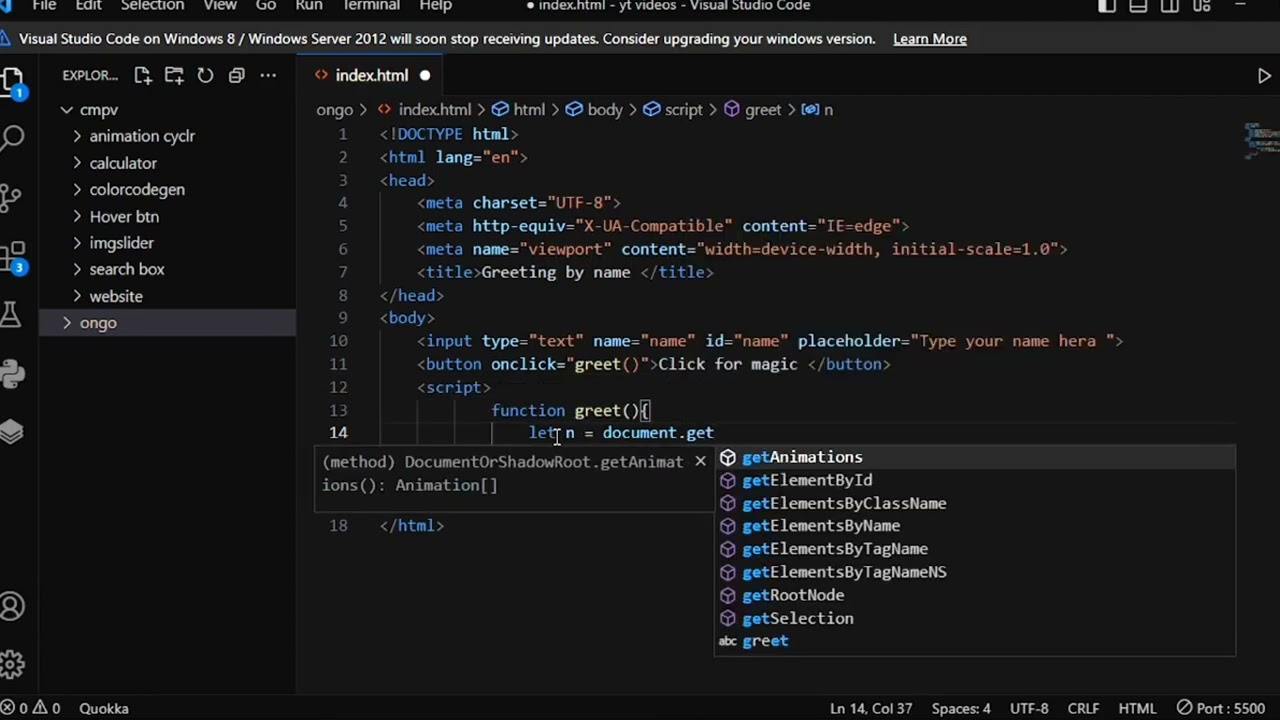Select getAnimations suggestion
This screenshot has height=720, width=1280.
point(975,457)
